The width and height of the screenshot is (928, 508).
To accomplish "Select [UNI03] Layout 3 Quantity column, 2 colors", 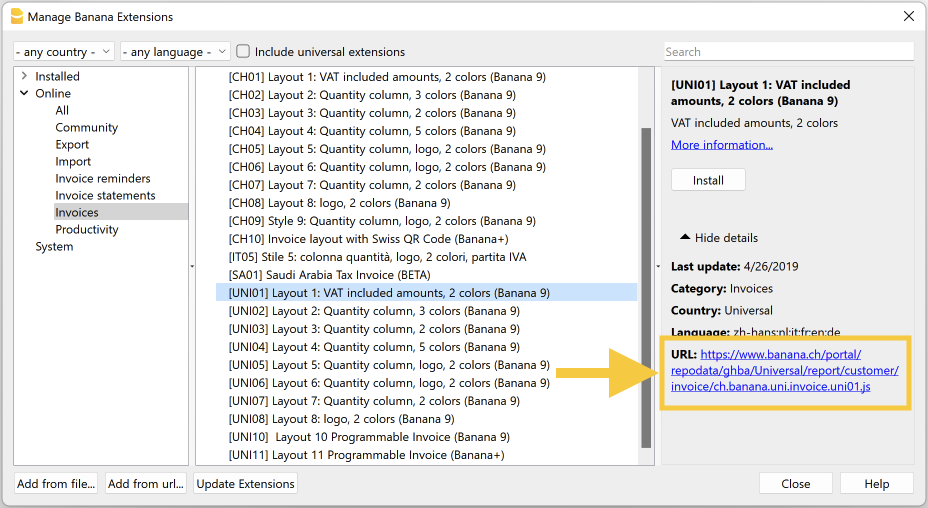I will point(374,329).
